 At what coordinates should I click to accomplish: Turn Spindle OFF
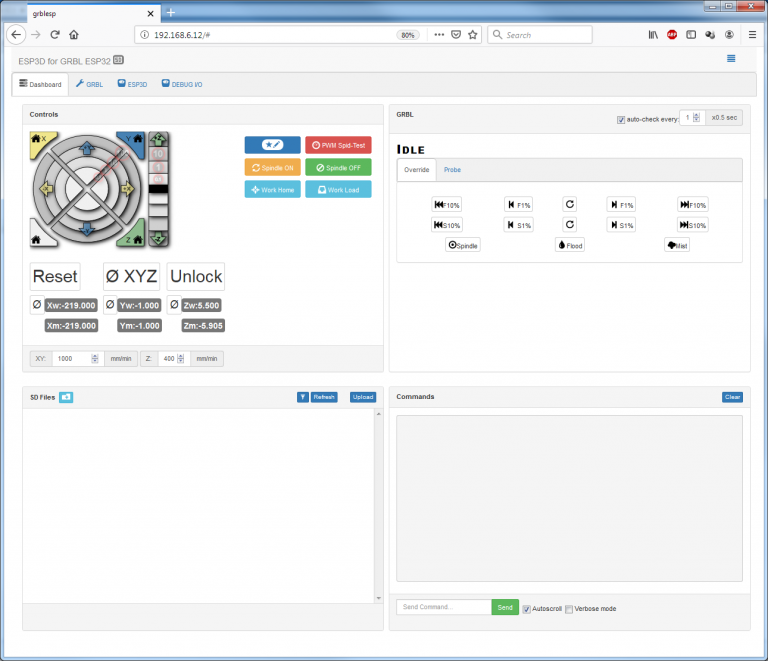point(338,167)
